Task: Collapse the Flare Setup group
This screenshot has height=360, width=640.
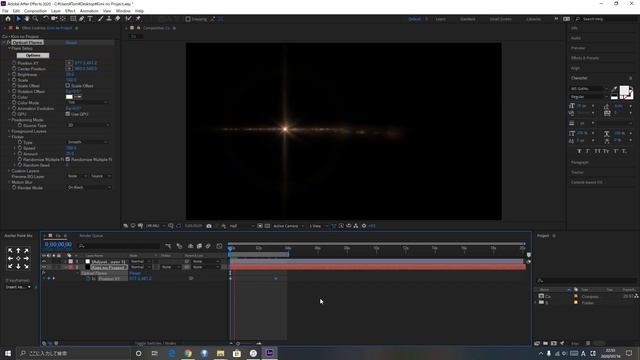Action: tap(9, 49)
